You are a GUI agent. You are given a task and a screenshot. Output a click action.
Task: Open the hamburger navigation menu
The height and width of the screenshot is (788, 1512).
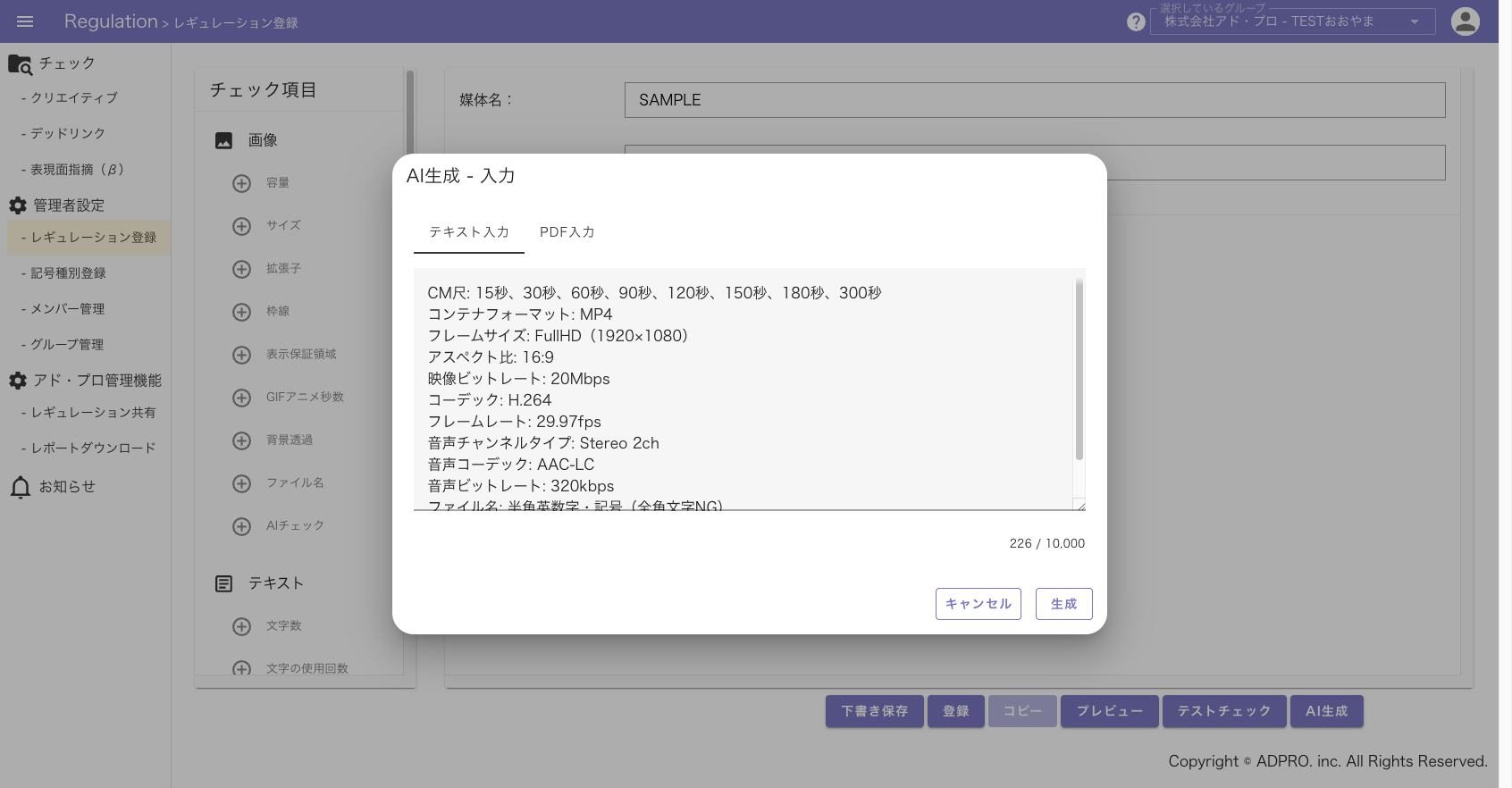25,21
